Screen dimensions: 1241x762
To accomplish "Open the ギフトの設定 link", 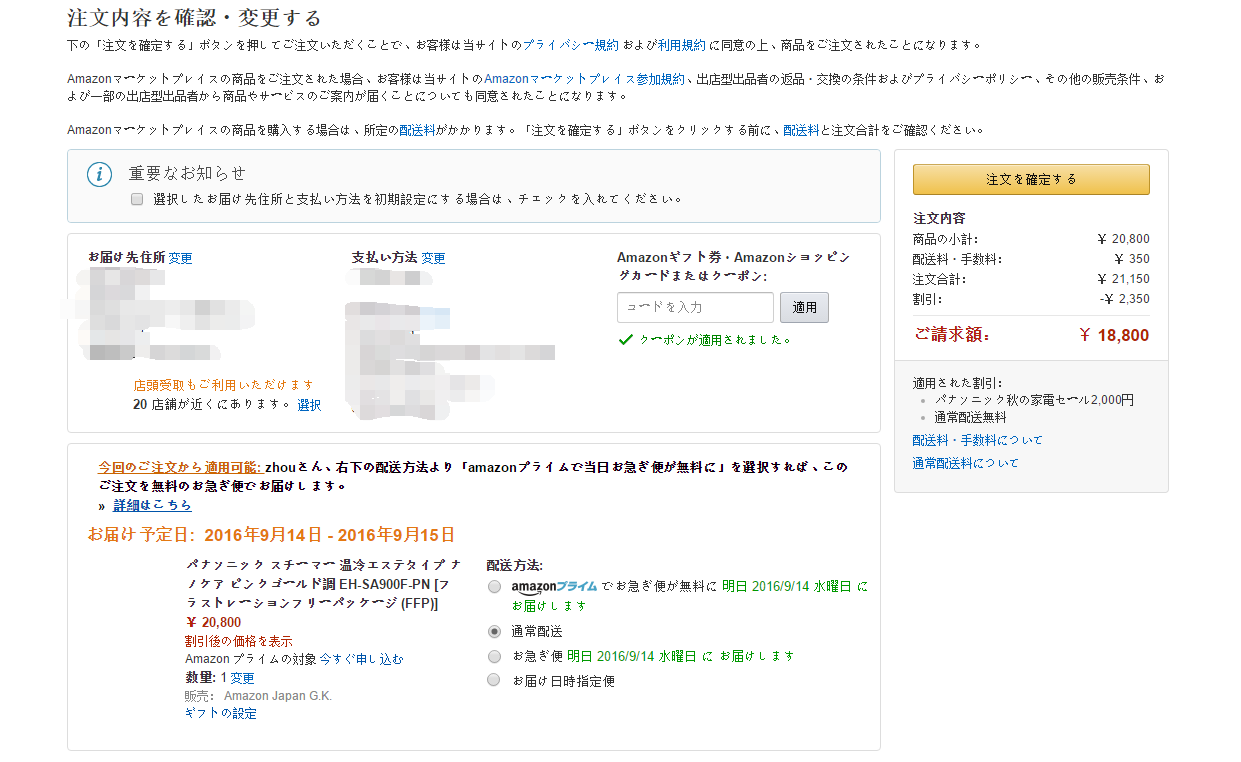I will pos(221,713).
